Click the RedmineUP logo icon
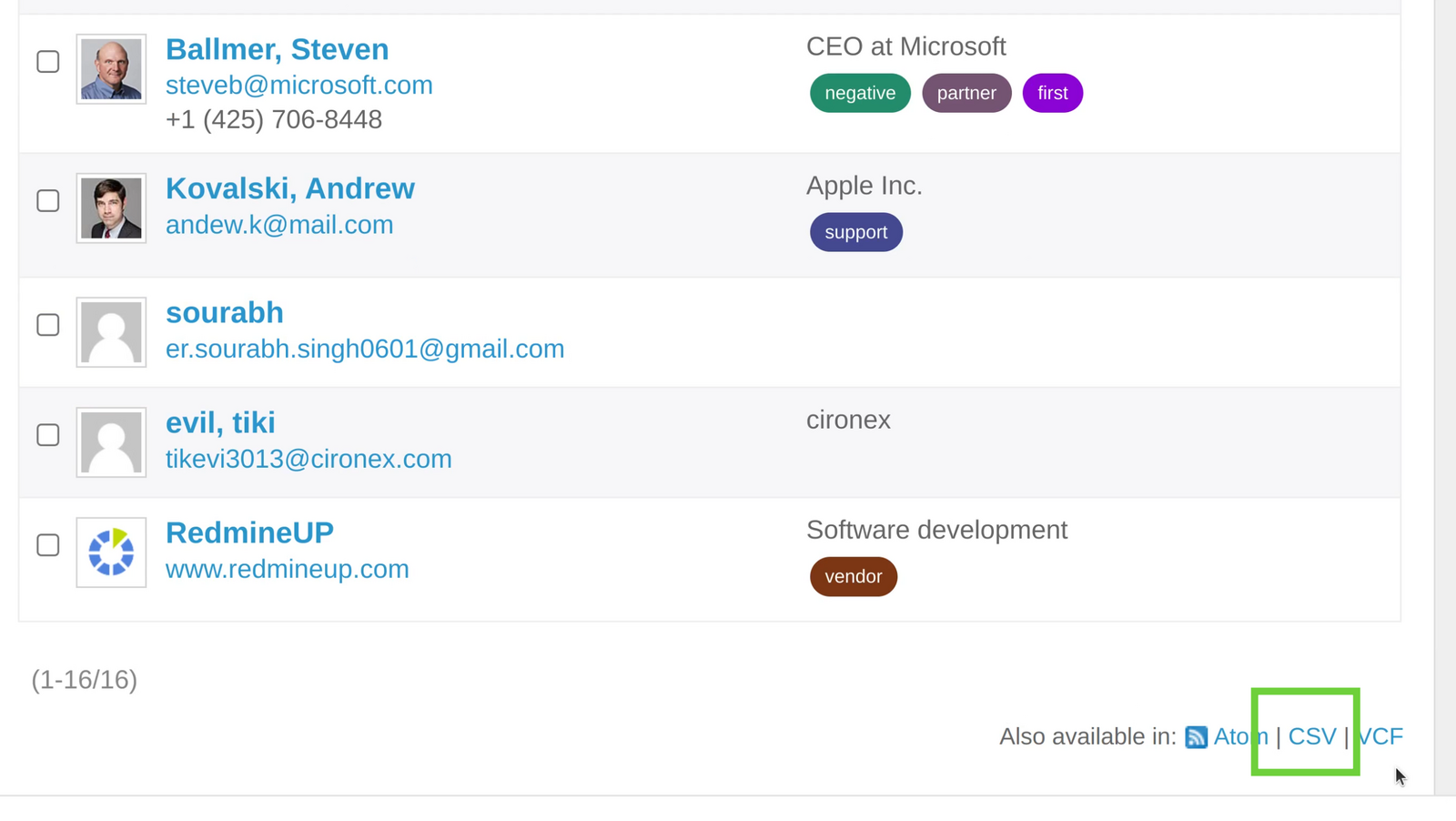Viewport: 1456px width, 821px height. click(111, 552)
